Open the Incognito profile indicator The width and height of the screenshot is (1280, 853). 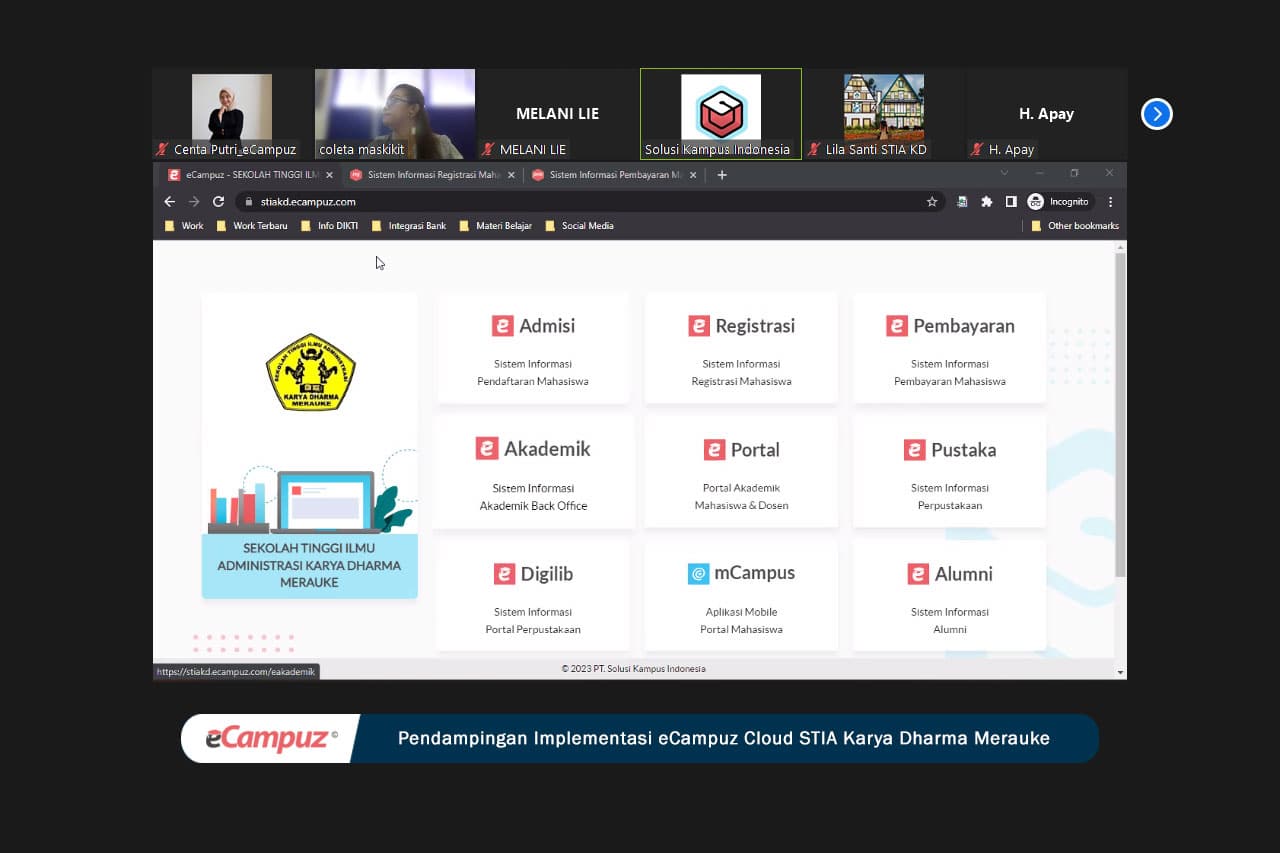pyautogui.click(x=1060, y=202)
